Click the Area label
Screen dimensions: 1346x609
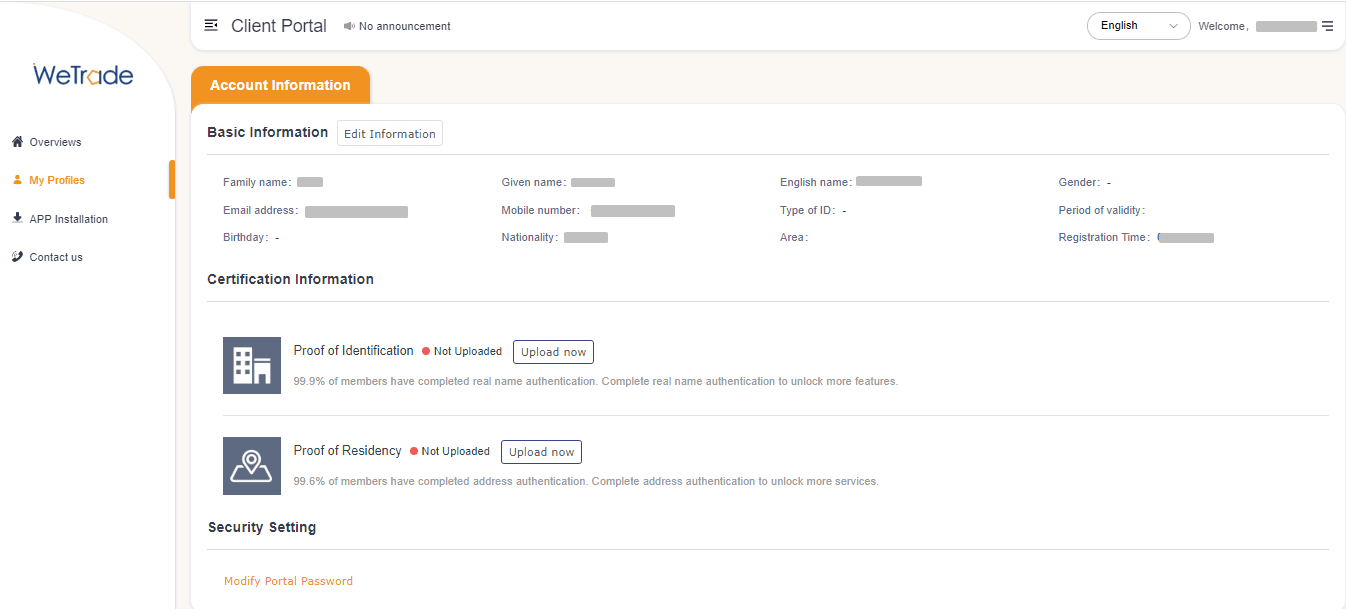[x=794, y=237]
